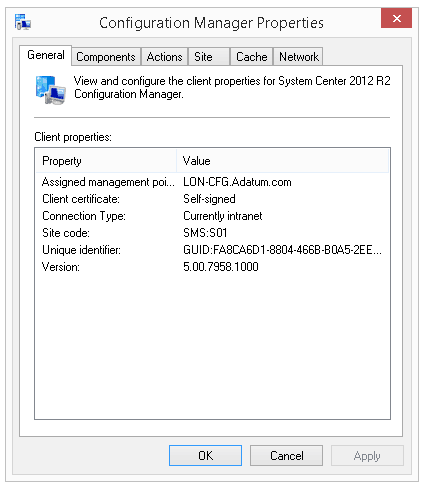Open the Network tab
Screen dimensions: 425x489
(299, 57)
